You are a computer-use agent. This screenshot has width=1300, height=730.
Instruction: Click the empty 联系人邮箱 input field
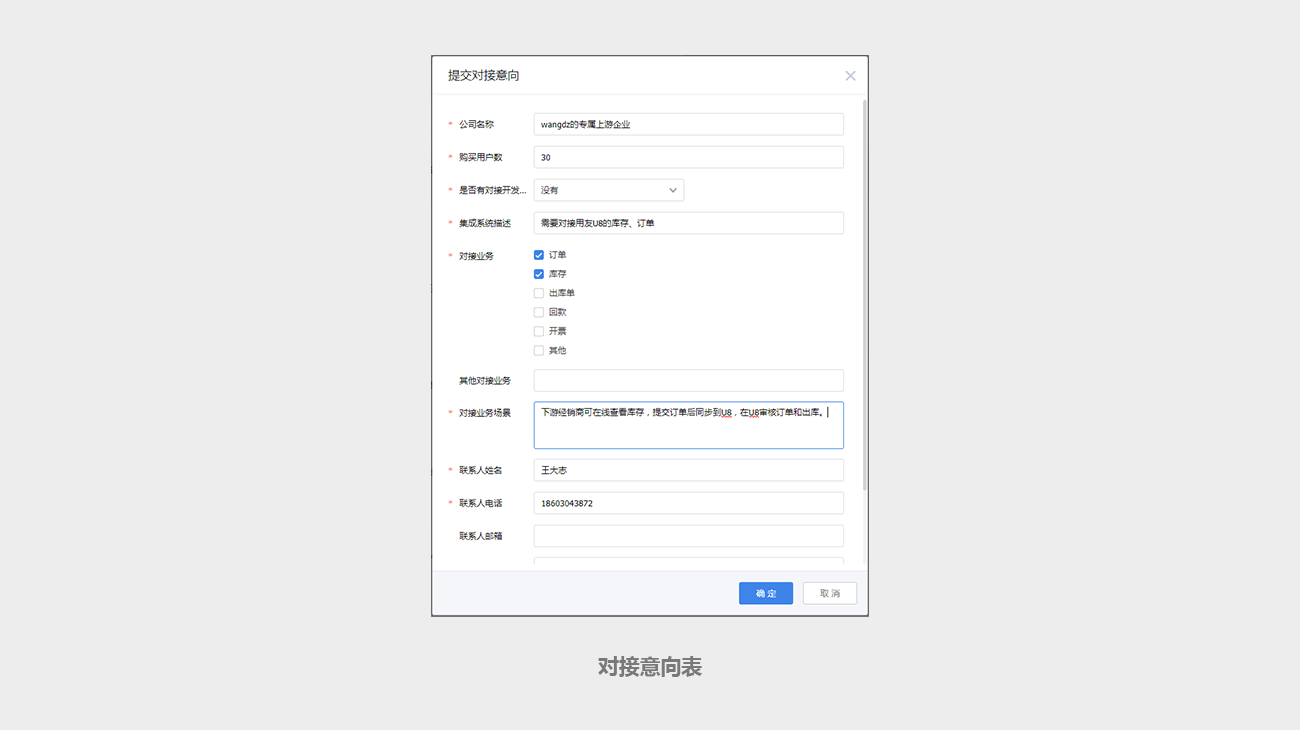(688, 536)
